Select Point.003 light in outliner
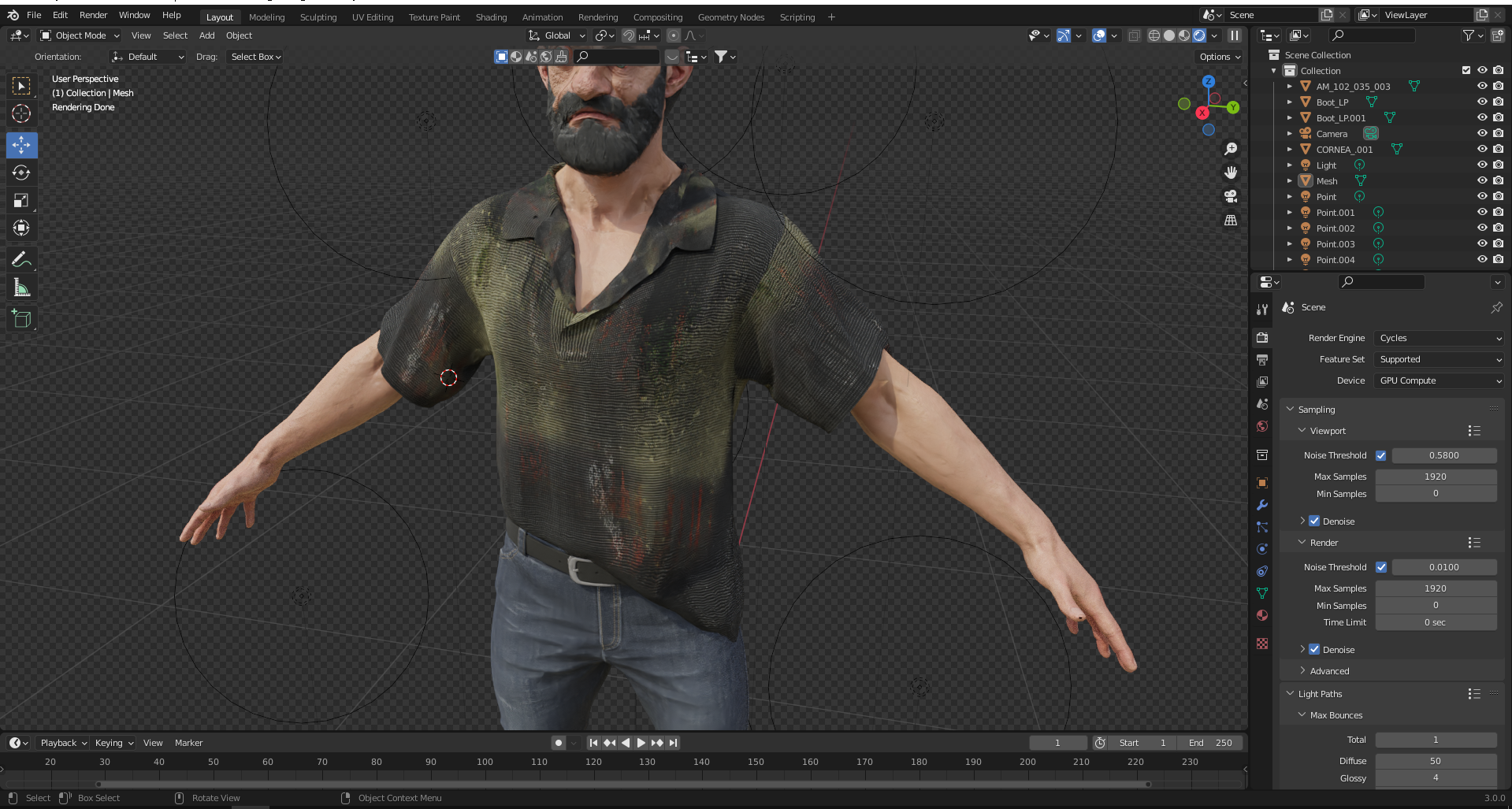1512x809 pixels. (x=1336, y=244)
